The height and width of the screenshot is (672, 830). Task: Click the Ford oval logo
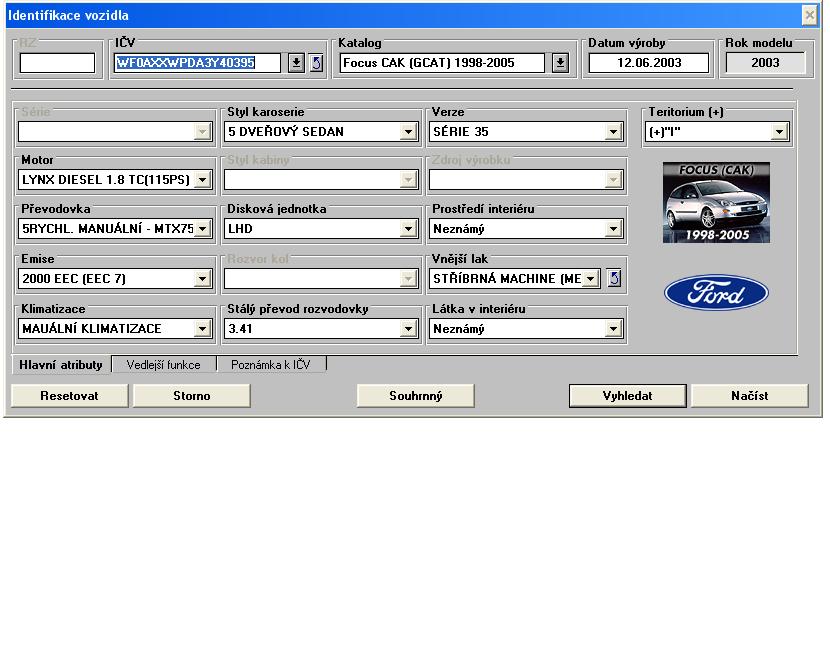(x=716, y=293)
